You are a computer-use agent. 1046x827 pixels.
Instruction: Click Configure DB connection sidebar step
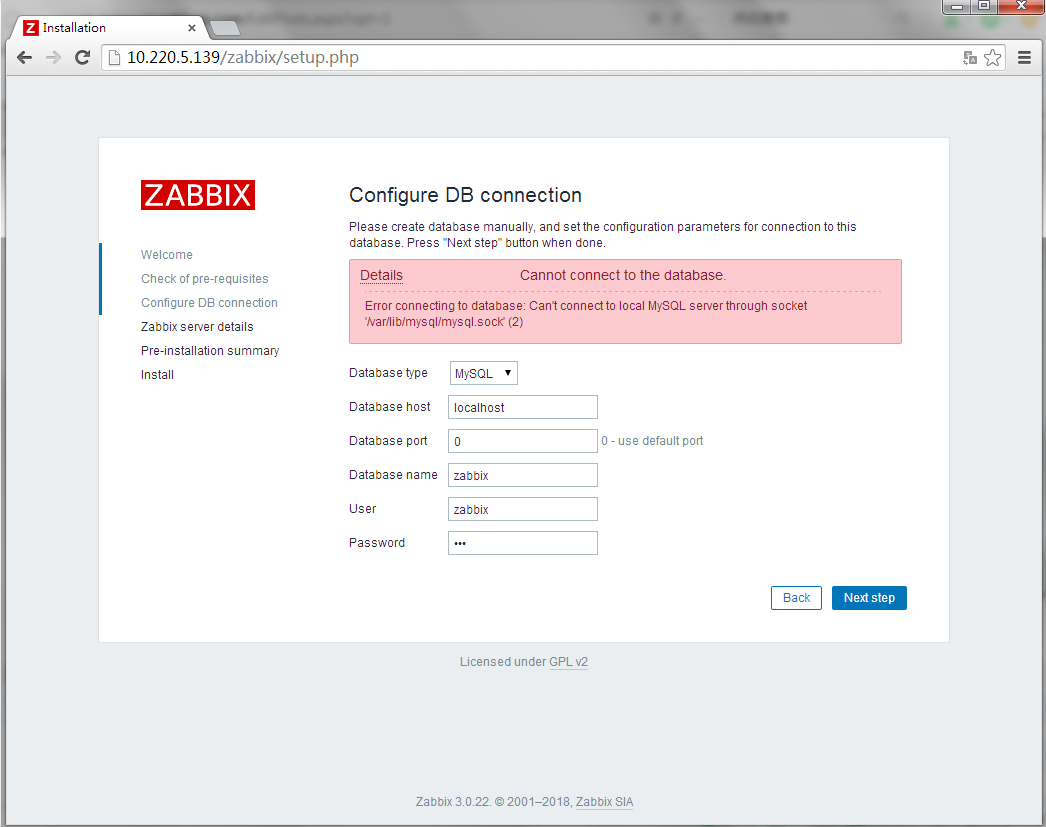coord(209,303)
